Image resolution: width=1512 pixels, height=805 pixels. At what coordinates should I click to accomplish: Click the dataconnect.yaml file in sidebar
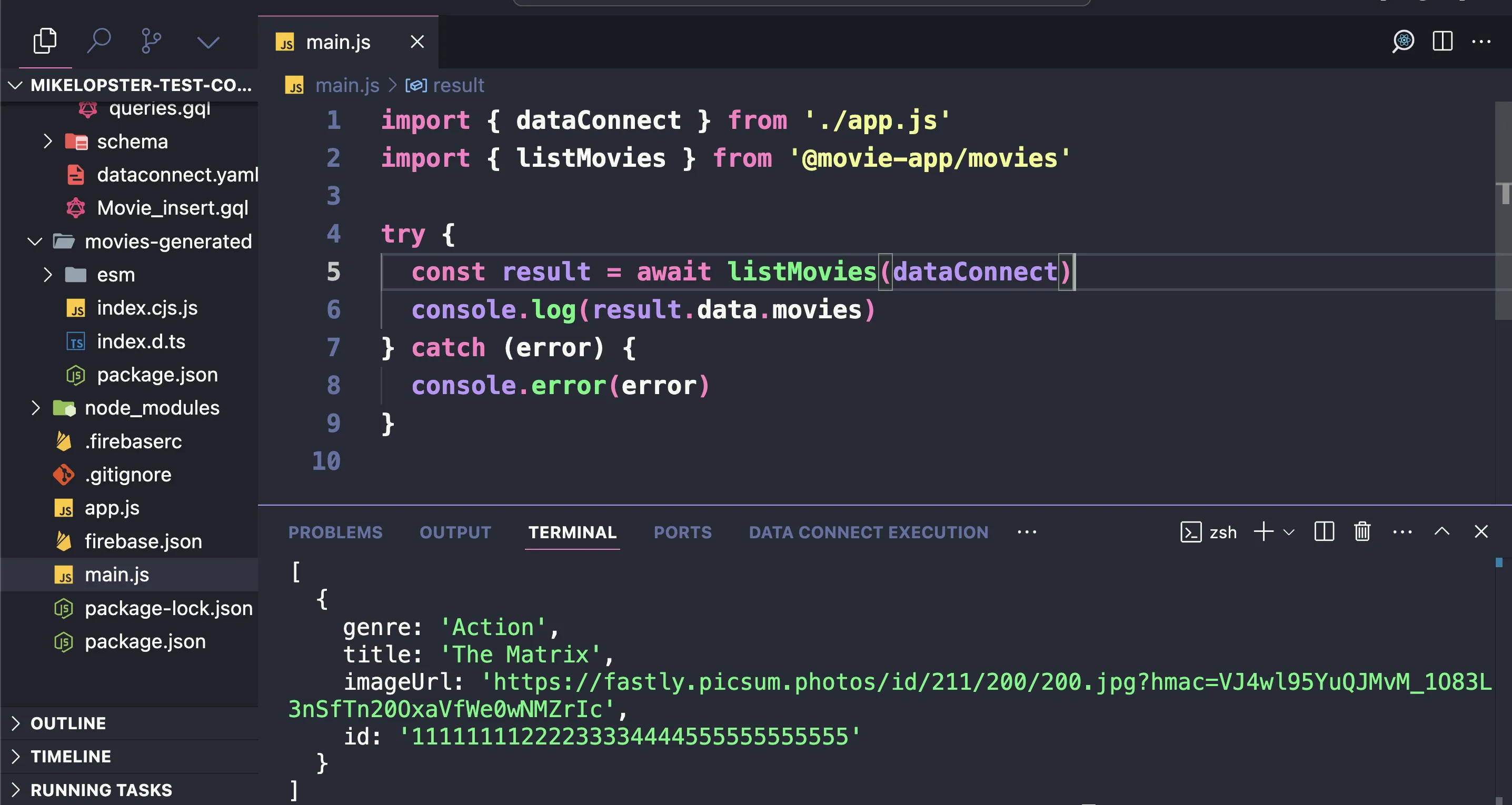(x=177, y=174)
